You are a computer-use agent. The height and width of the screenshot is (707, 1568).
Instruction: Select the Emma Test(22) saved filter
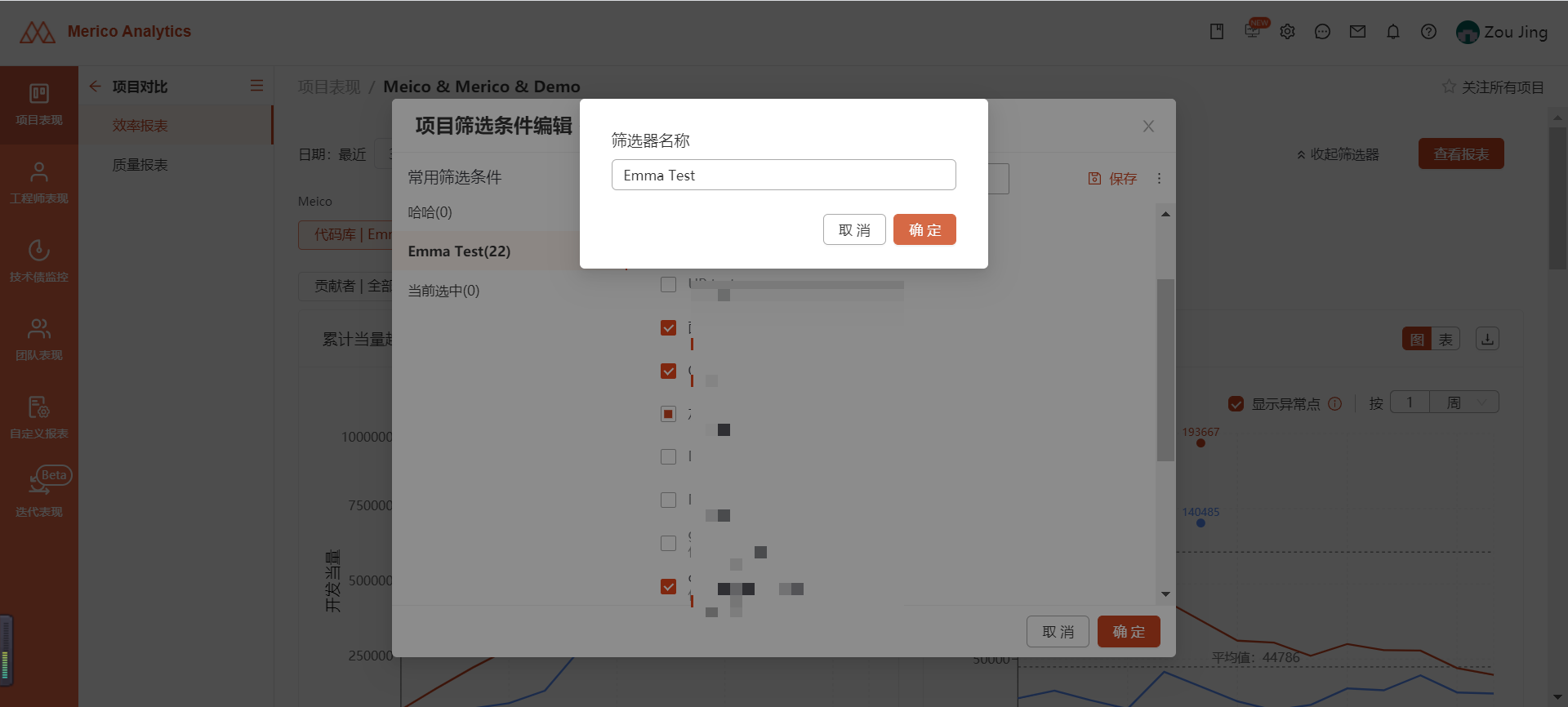(488, 251)
